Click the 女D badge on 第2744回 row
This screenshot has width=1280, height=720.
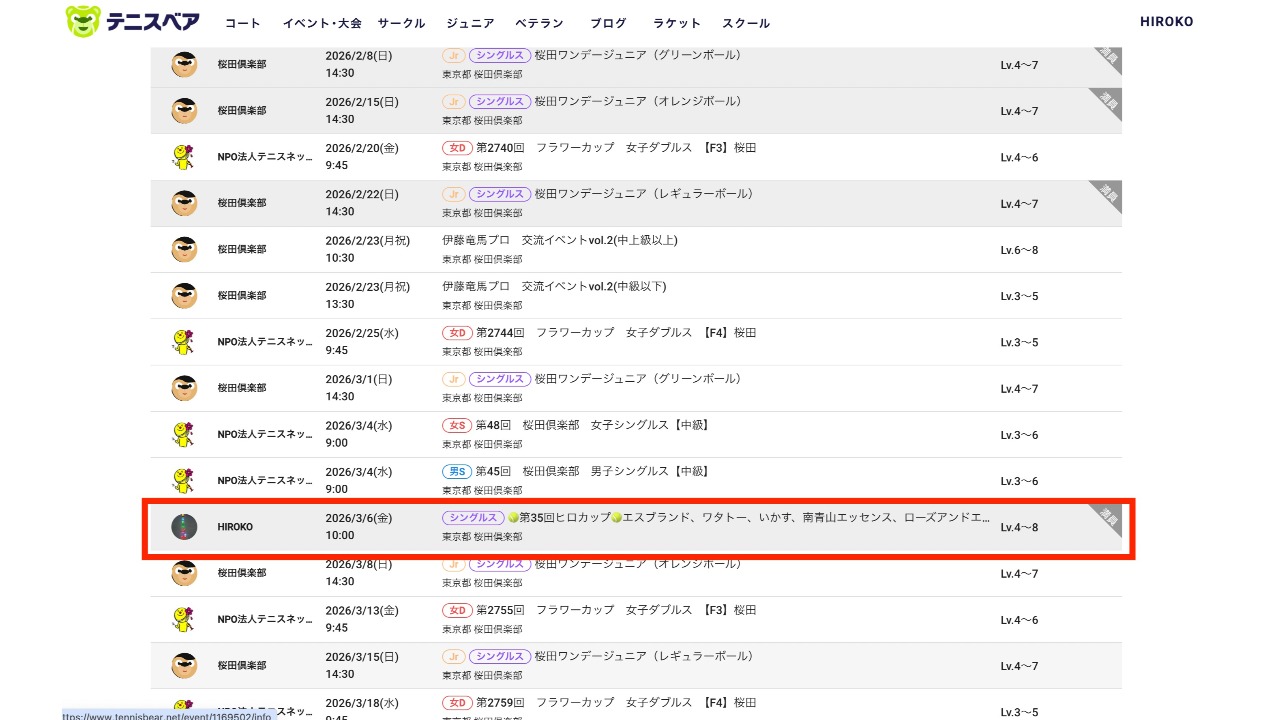coord(456,333)
